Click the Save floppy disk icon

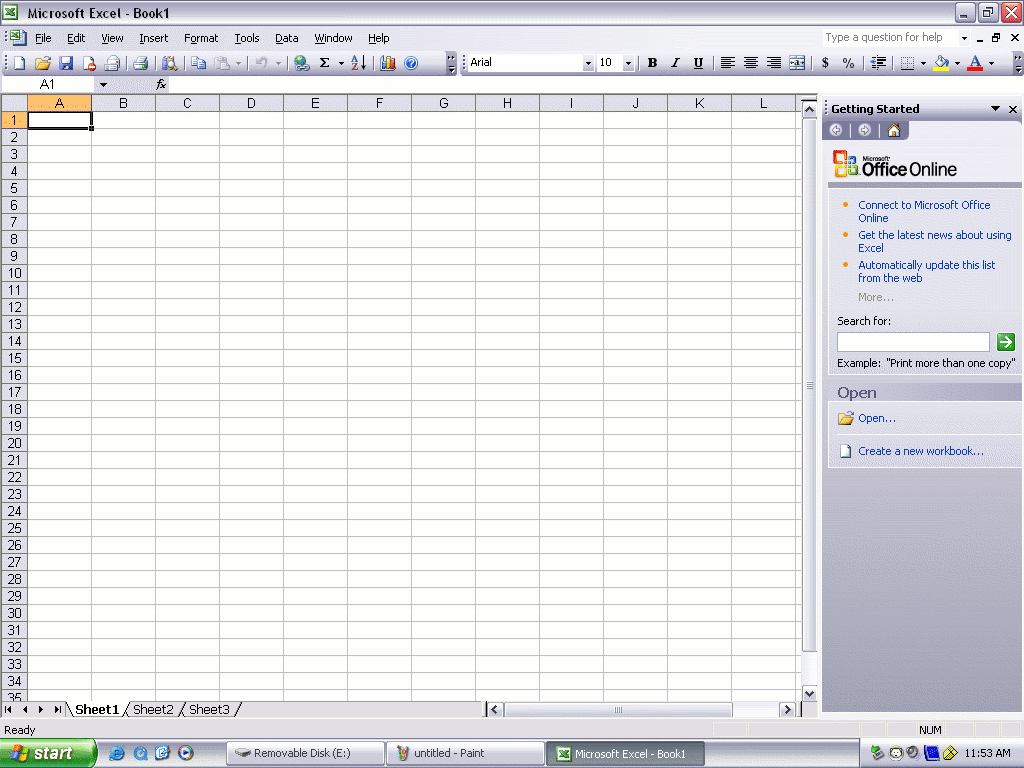(x=66, y=63)
